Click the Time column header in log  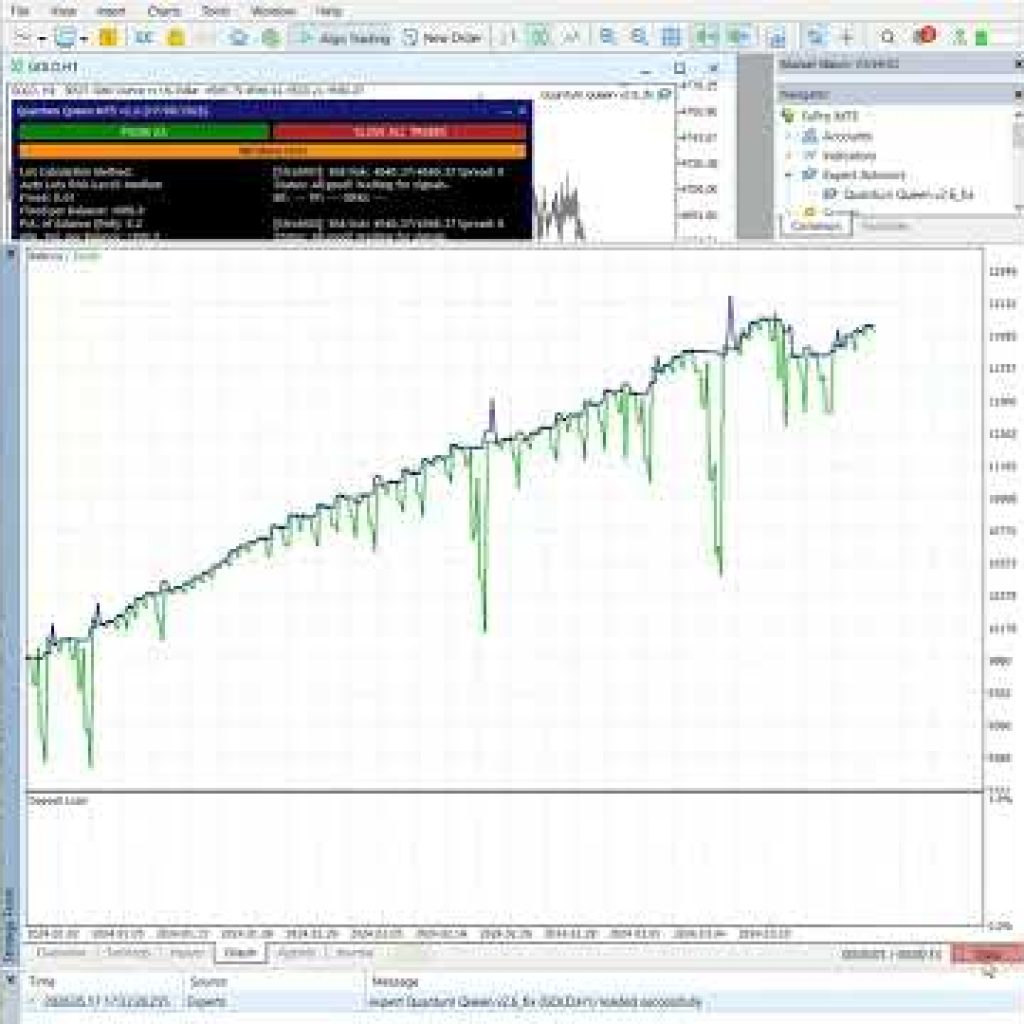tap(40, 981)
